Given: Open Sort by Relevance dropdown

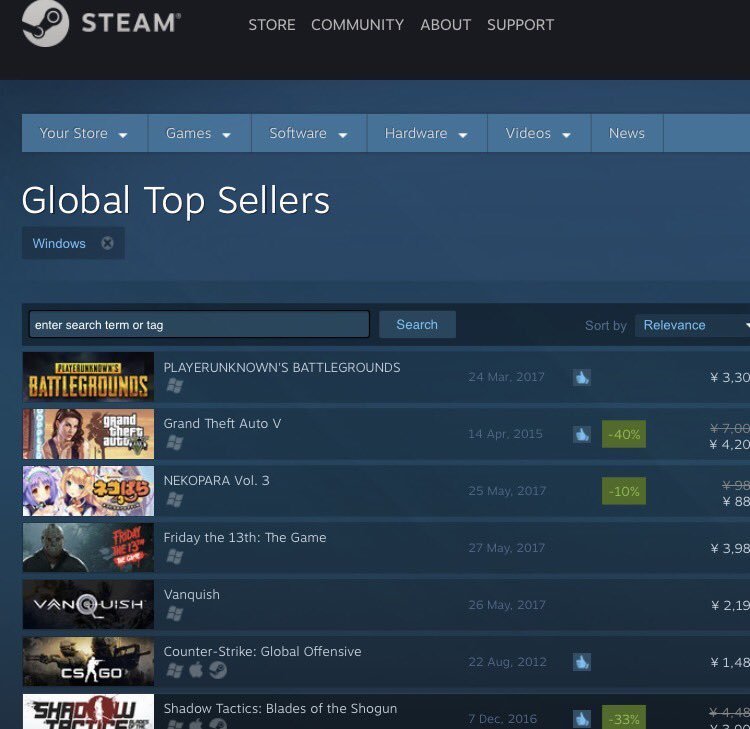Looking at the screenshot, I should click(692, 325).
